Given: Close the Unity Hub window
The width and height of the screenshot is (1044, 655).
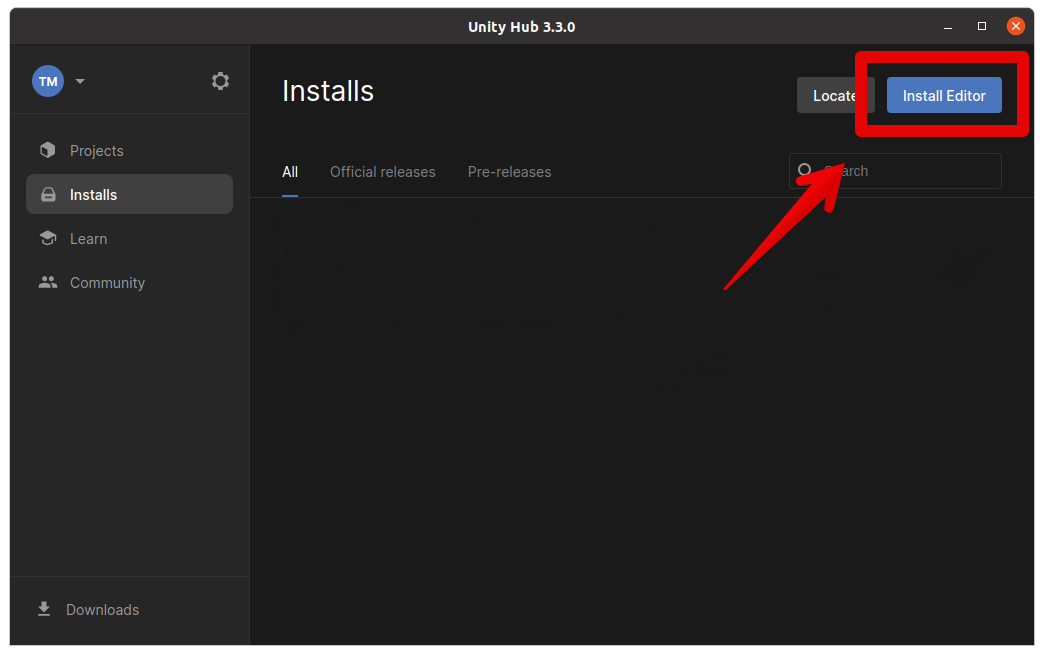Looking at the screenshot, I should (1015, 26).
